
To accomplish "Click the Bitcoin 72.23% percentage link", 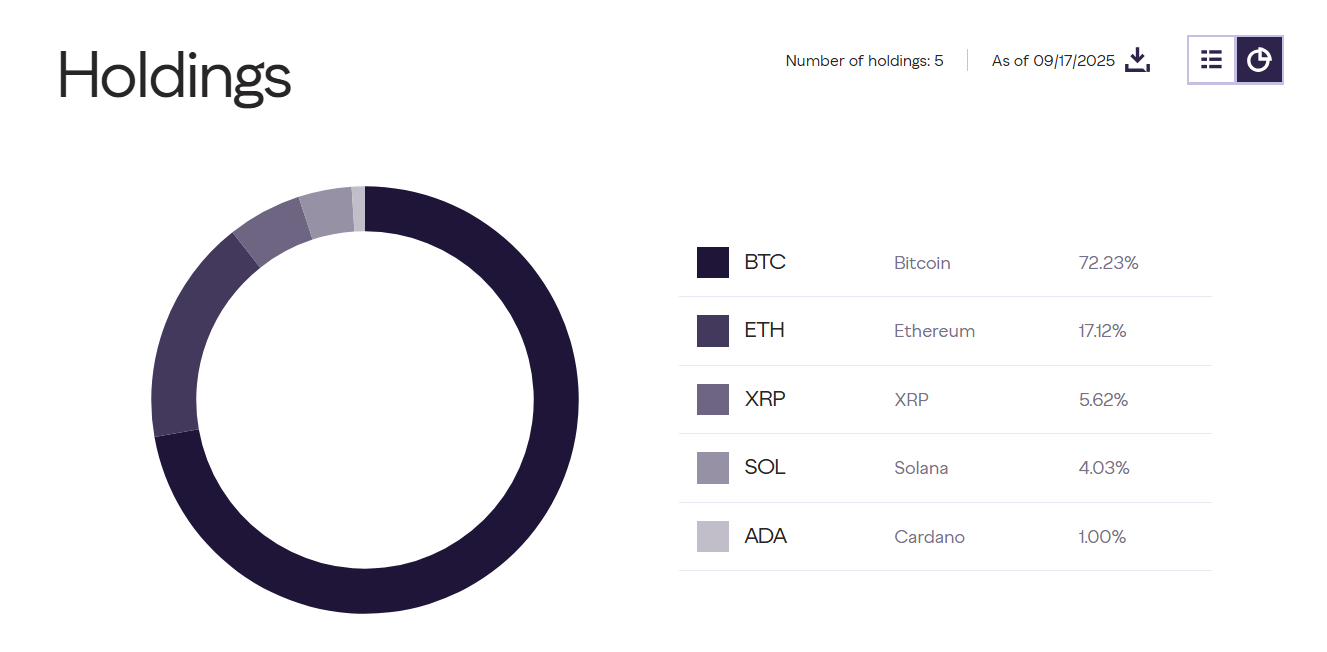I will click(x=1108, y=262).
